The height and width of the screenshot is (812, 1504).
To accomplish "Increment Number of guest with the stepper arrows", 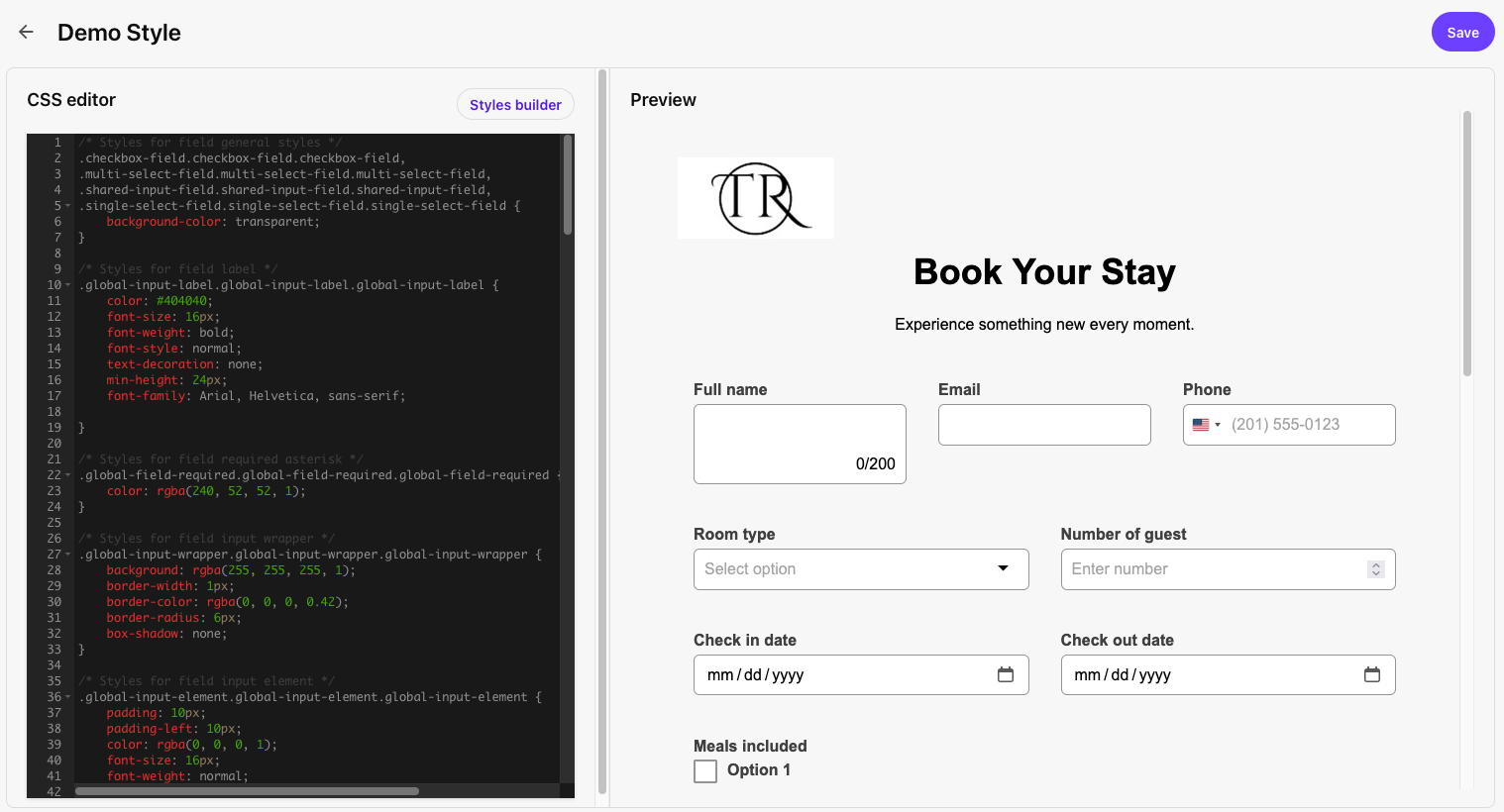I will pyautogui.click(x=1375, y=564).
